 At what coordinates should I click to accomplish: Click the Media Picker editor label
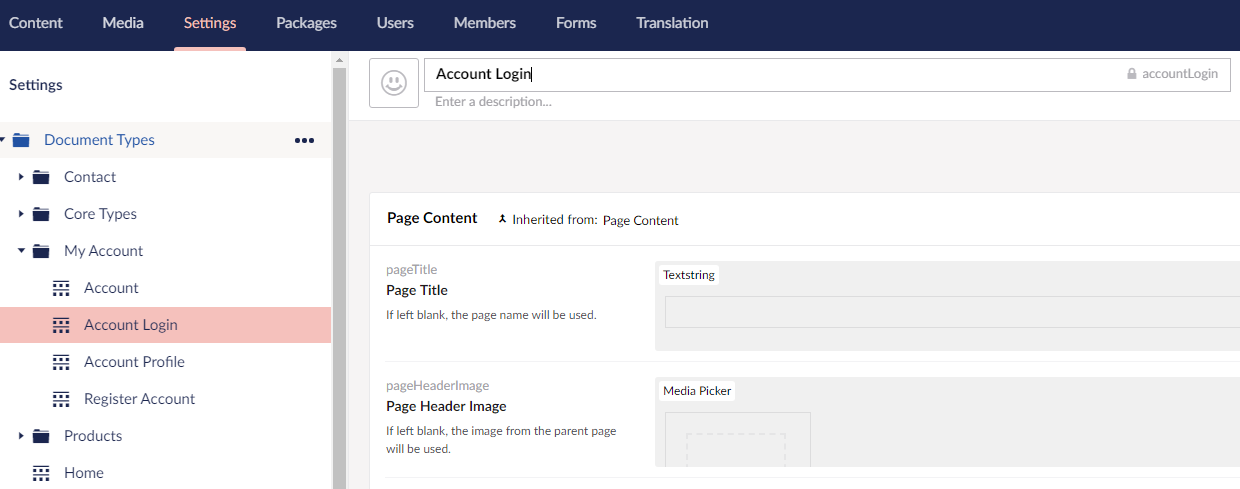click(x=697, y=391)
